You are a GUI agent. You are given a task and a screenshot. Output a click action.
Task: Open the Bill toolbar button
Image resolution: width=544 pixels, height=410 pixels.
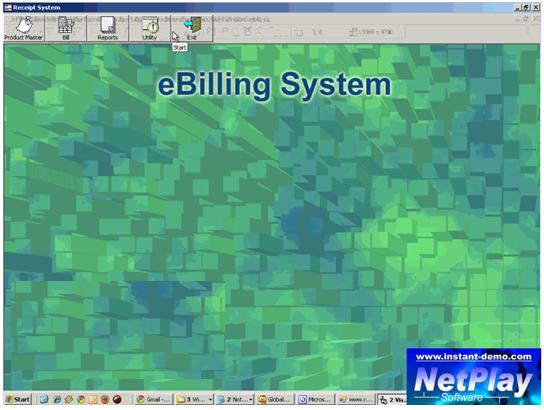(66, 28)
